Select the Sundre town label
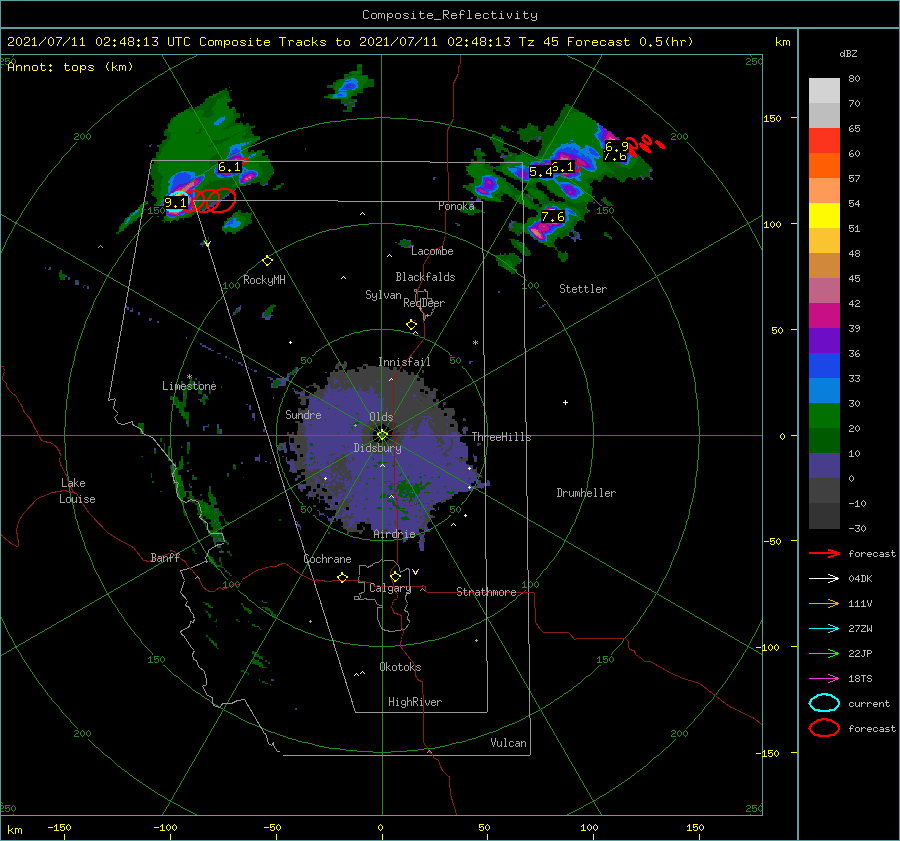 tap(303, 414)
